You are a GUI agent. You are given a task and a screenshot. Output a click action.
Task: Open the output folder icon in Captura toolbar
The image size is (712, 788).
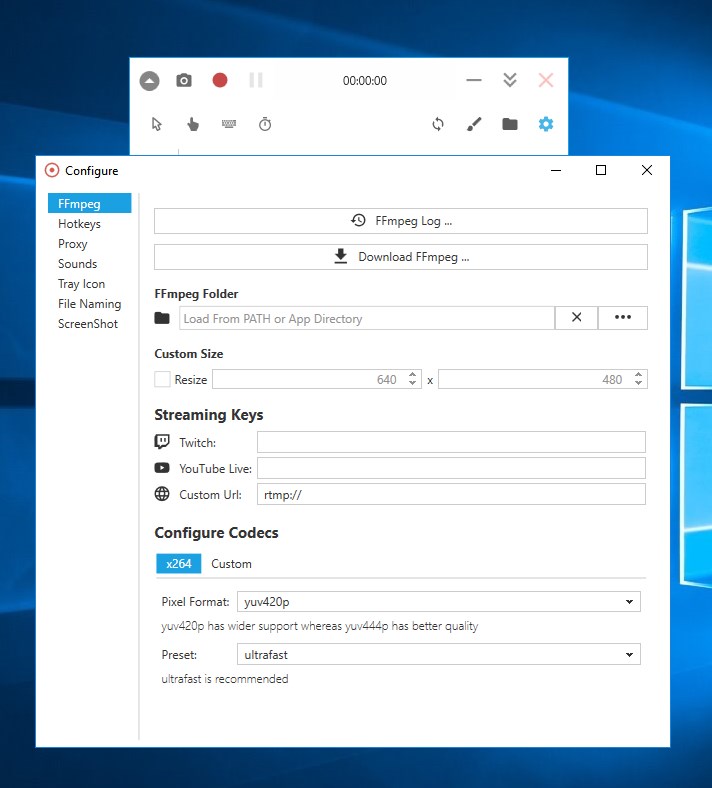click(510, 124)
